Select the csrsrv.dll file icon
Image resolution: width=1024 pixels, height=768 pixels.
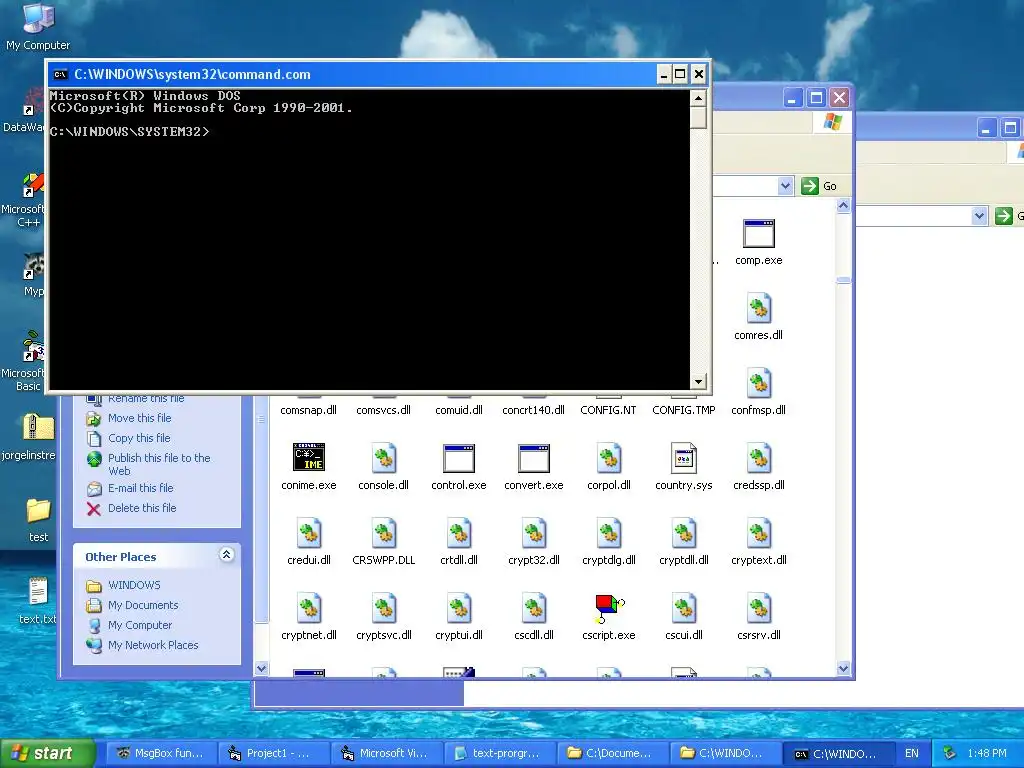758,609
